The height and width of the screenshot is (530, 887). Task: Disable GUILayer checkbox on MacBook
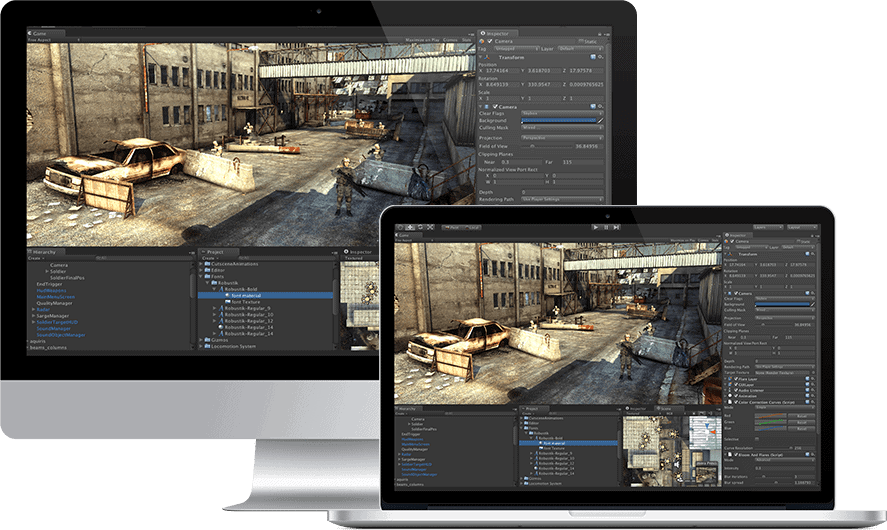(x=736, y=385)
